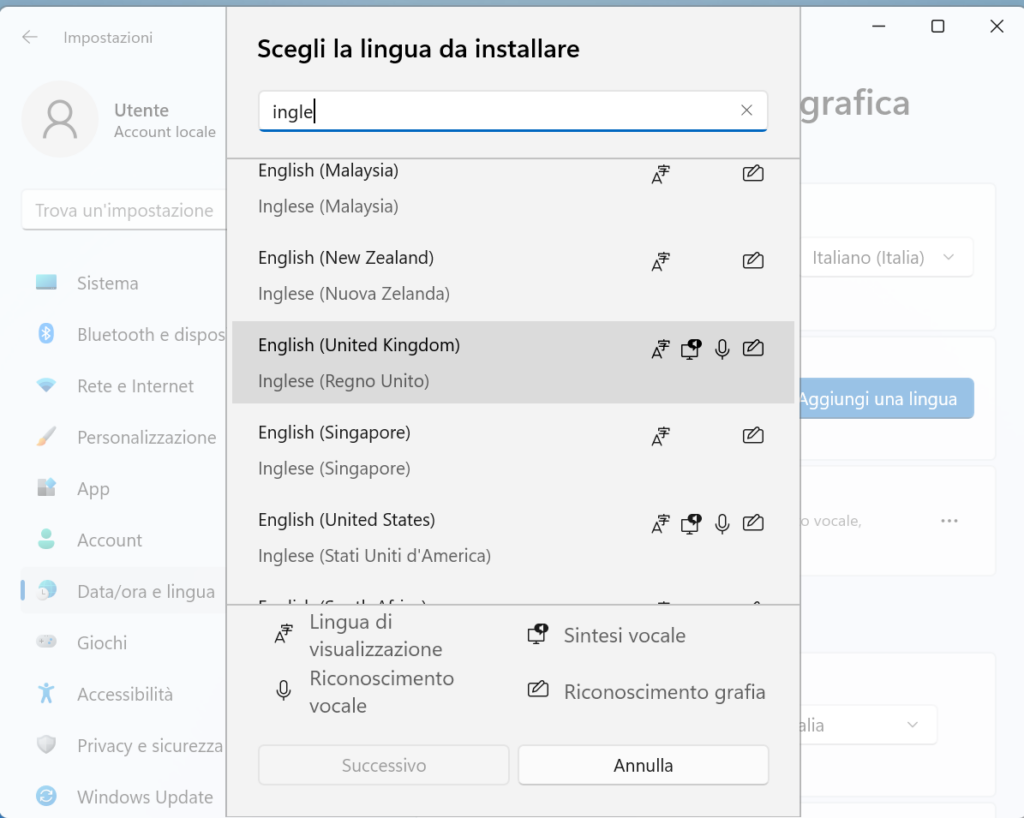Open the Italiano (Italia) dropdown

(885, 258)
